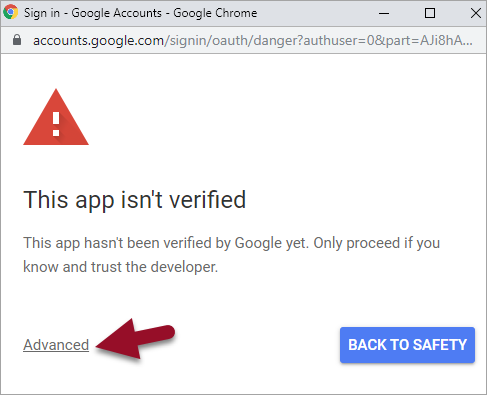
Task: Minimize the Google sign-in popup window
Action: tap(384, 13)
